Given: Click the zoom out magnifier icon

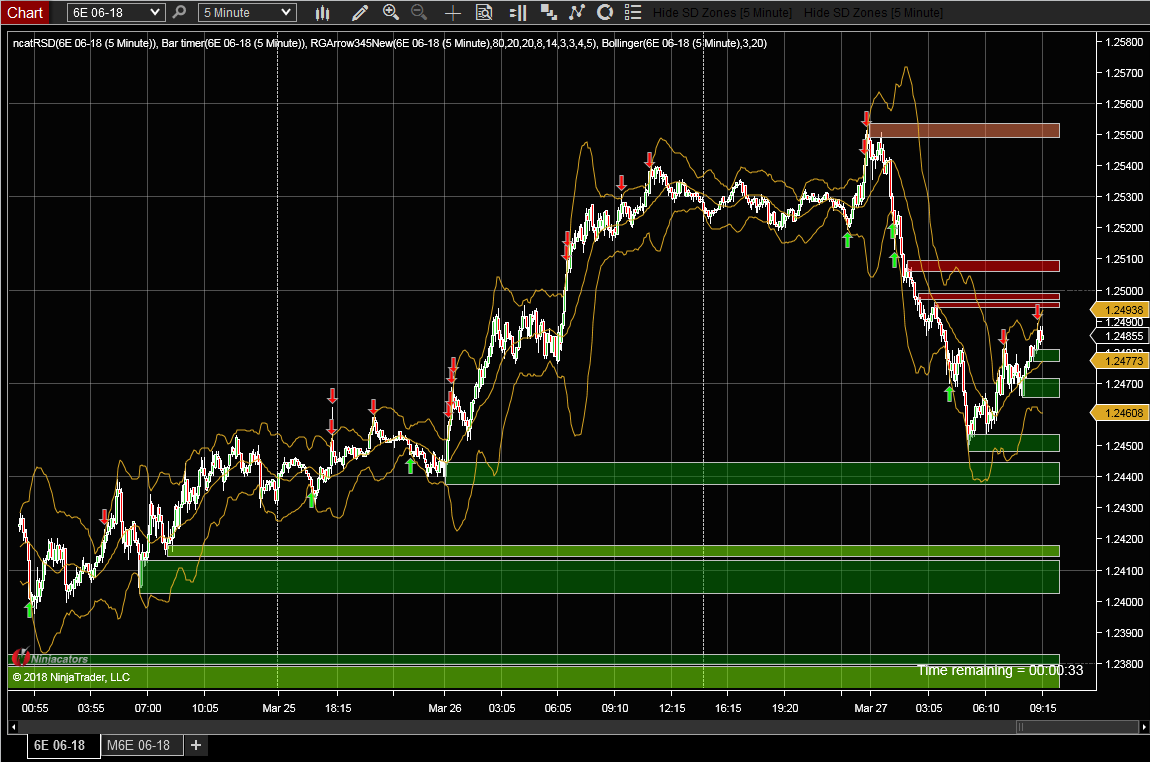Looking at the screenshot, I should click(419, 12).
